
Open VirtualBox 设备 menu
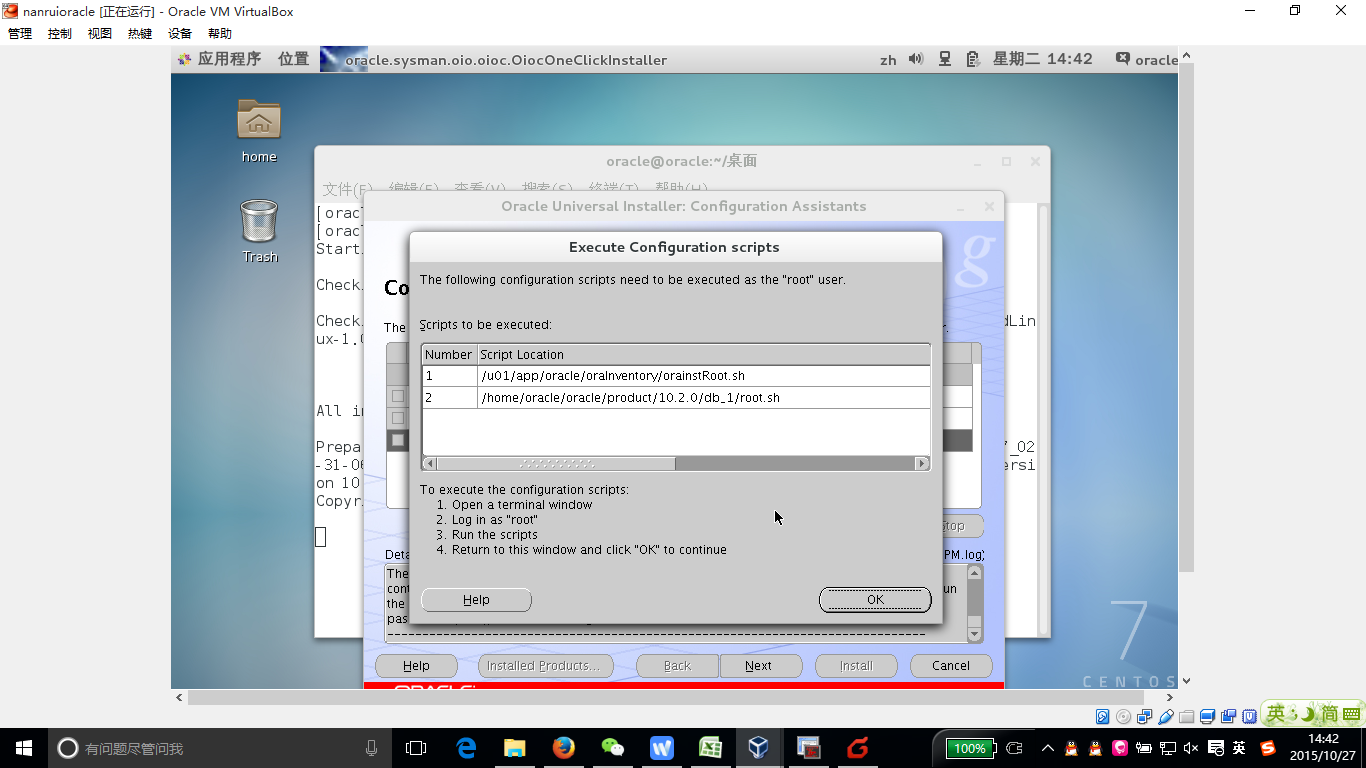tap(180, 34)
